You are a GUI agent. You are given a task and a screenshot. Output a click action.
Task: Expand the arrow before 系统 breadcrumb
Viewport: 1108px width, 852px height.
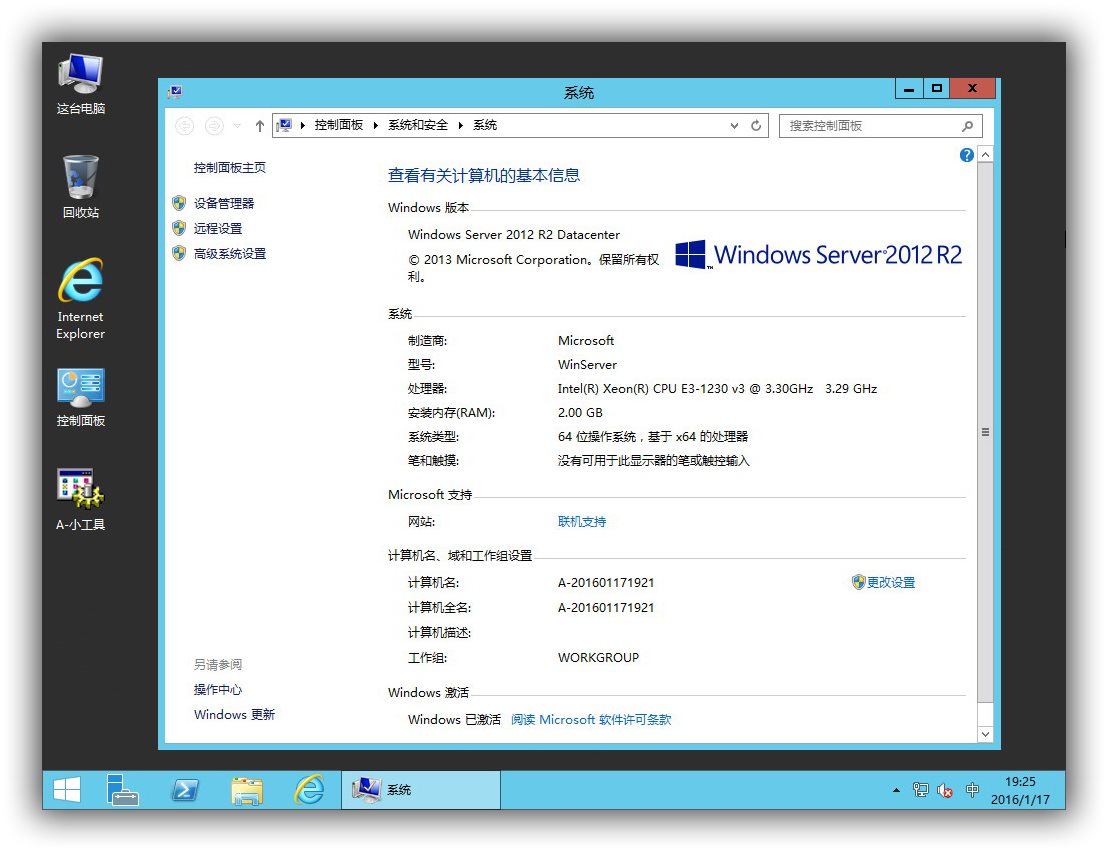click(460, 125)
